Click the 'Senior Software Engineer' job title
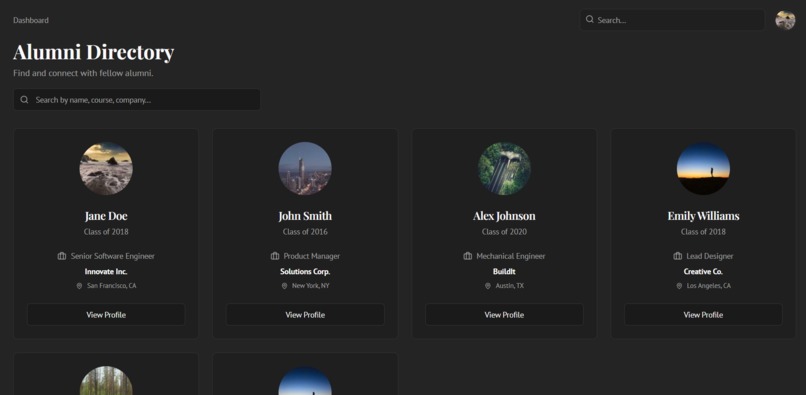 tap(113, 256)
